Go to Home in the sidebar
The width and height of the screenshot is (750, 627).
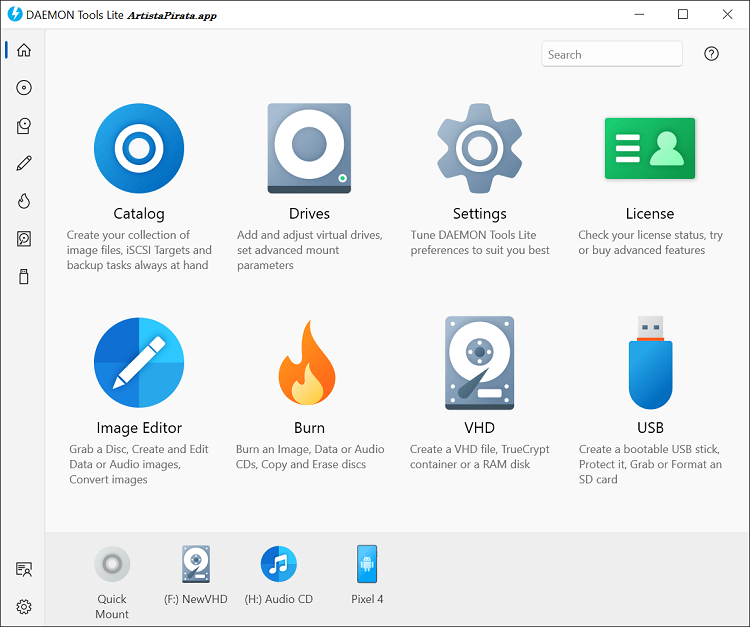pos(24,50)
